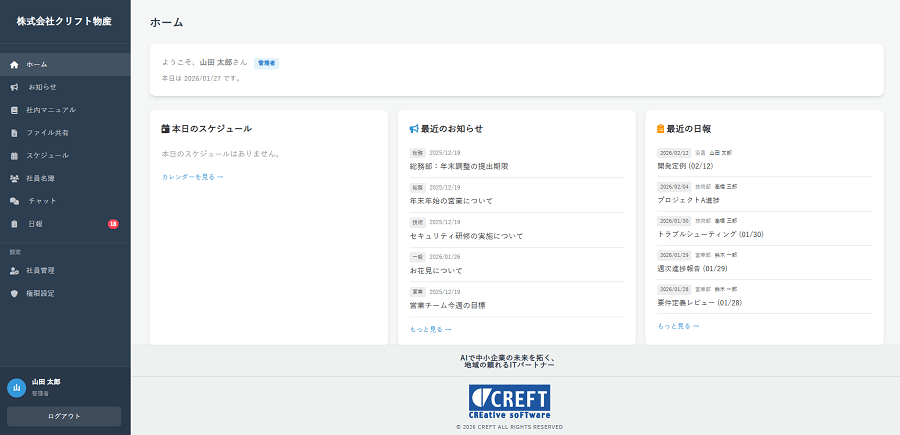Click the file icon for ファイル共有

pos(14,133)
